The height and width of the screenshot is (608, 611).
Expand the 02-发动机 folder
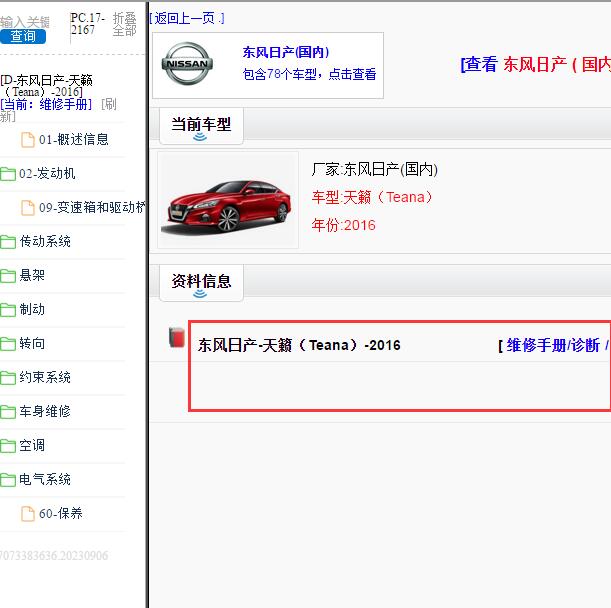[x=47, y=173]
